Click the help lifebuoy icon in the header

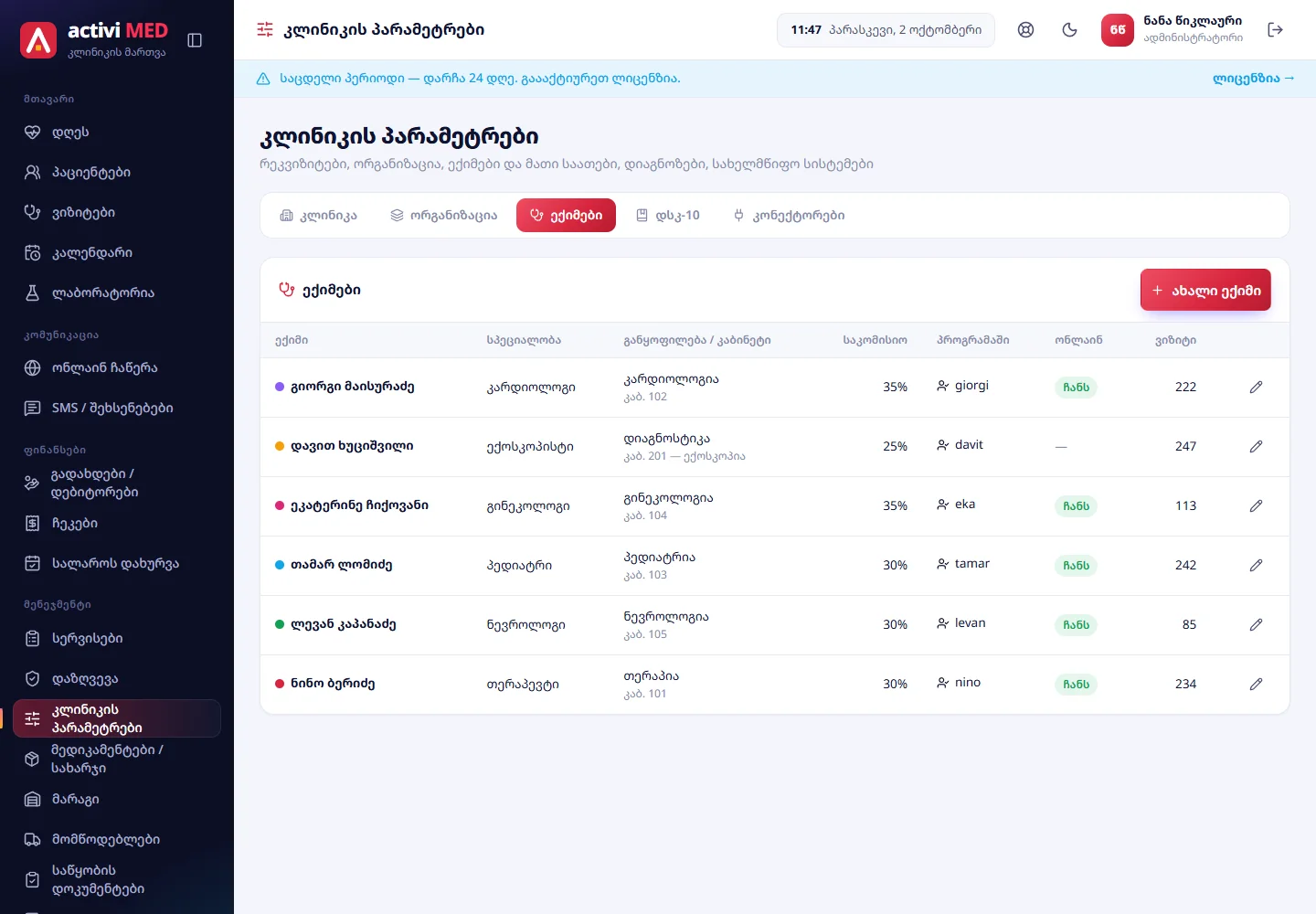point(1025,30)
